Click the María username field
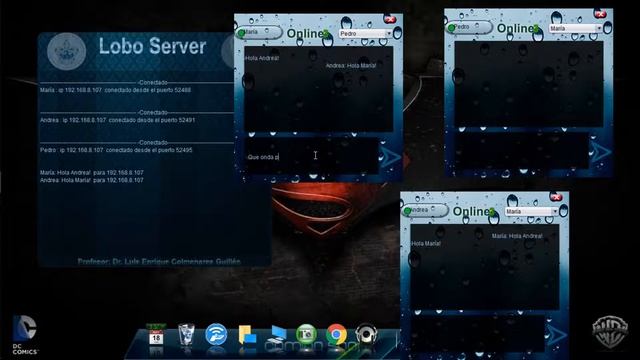Image resolution: width=640 pixels, height=360 pixels. click(260, 32)
